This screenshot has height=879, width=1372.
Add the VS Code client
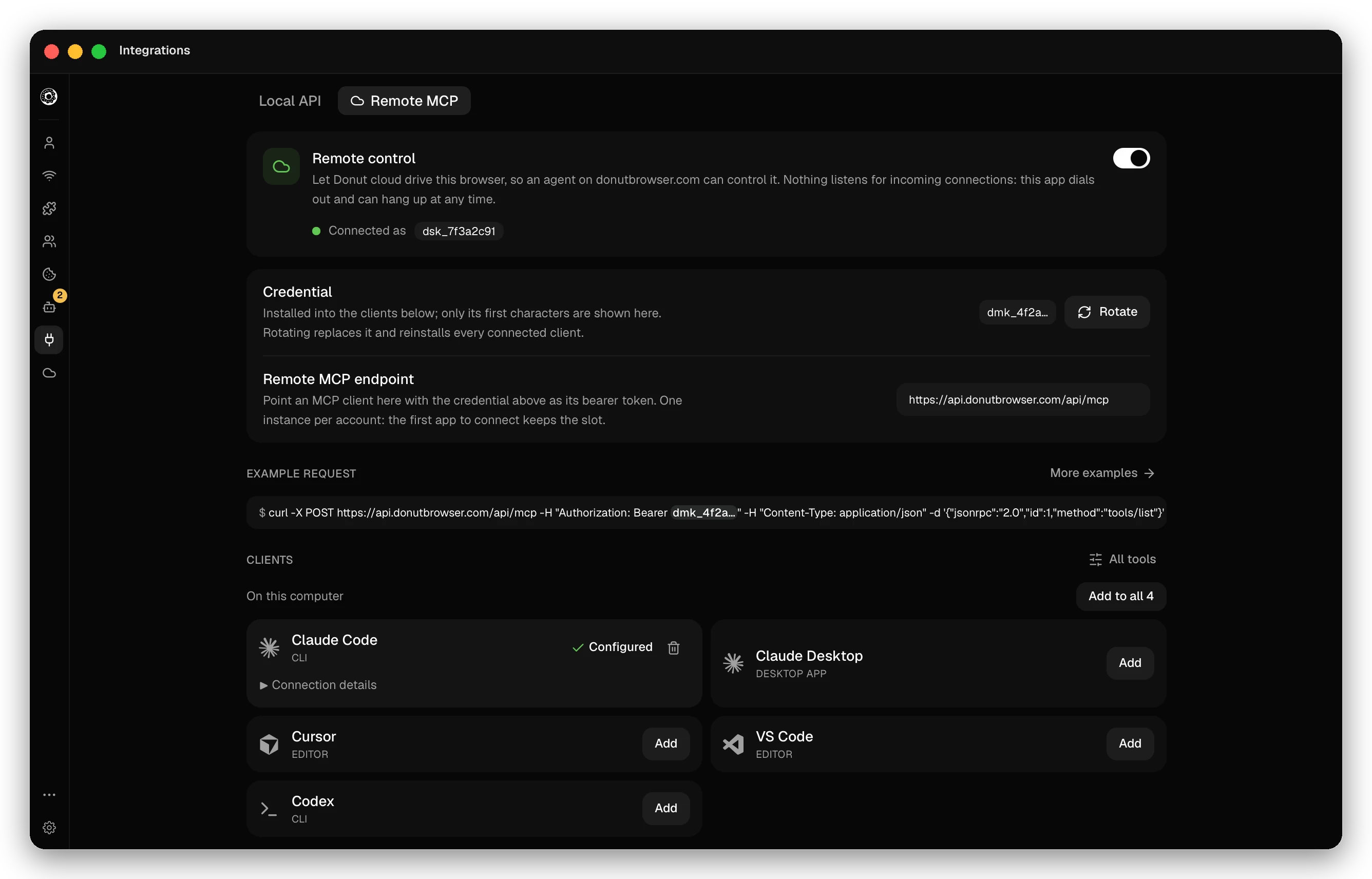click(x=1130, y=743)
